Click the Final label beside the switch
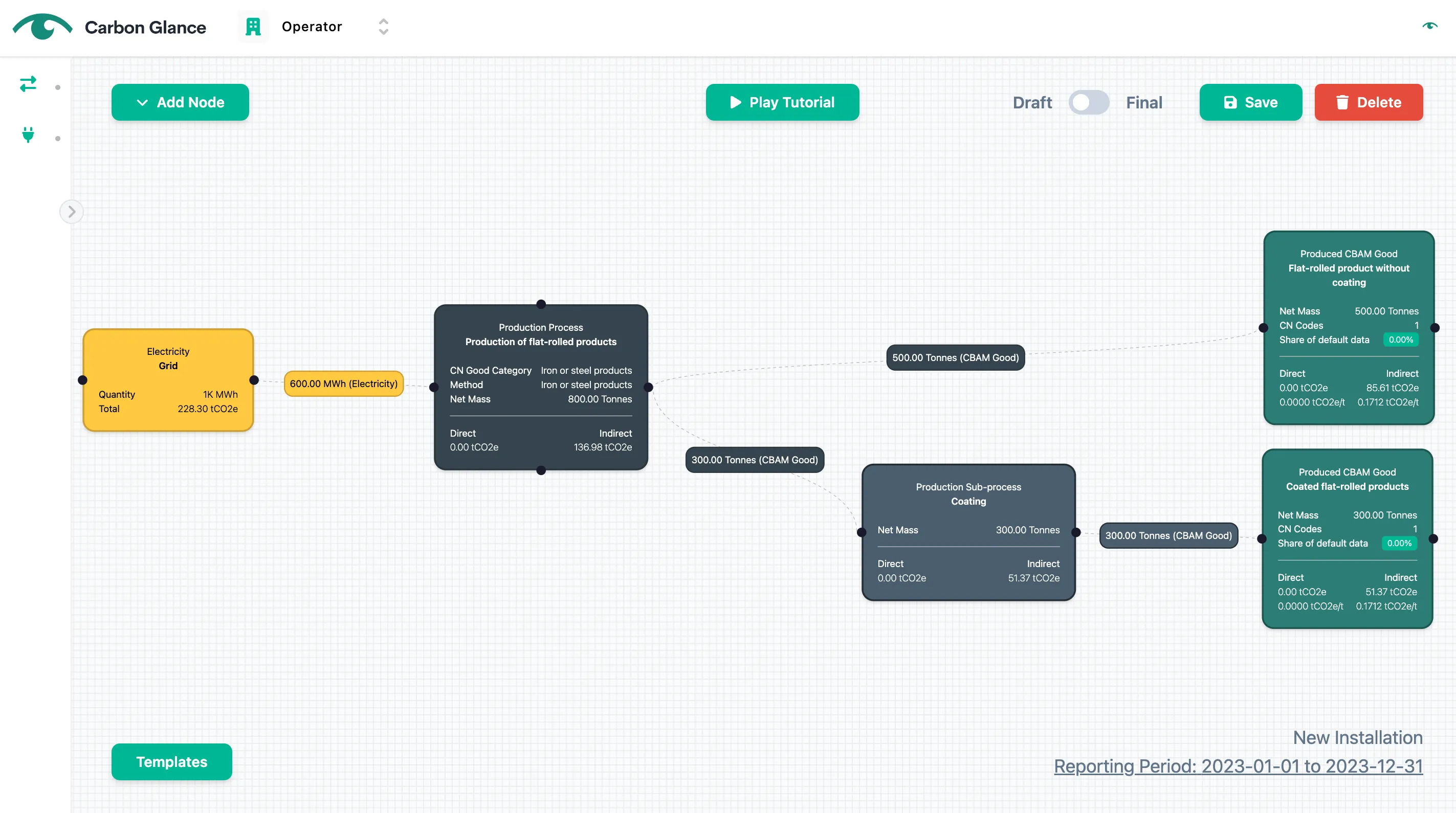Screen dimensions: 1456x813 pyautogui.click(x=1144, y=102)
